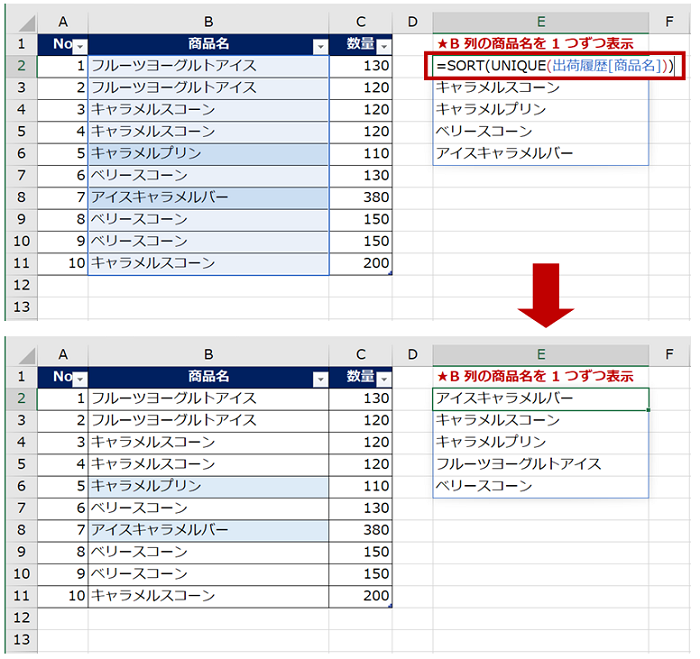Viewport: 700px width, 659px height.
Task: Click the red ★B 列 title in upper sheet
Action: 535,44
